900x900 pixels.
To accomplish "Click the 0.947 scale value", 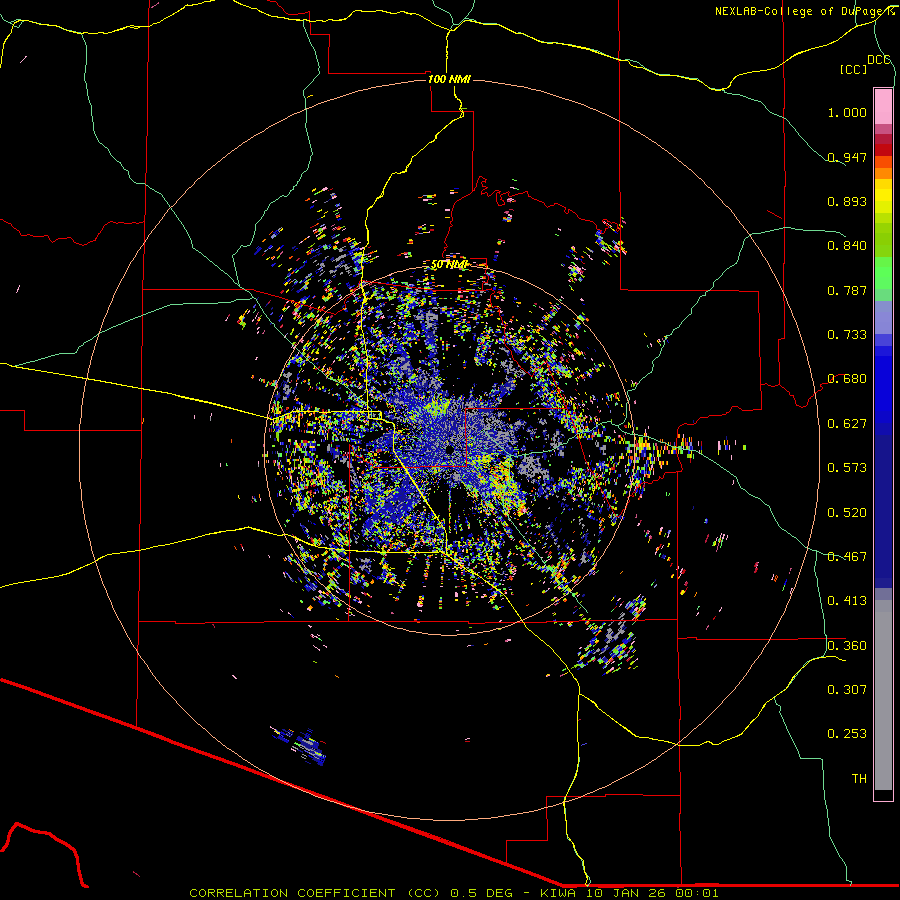I will pyautogui.click(x=847, y=157).
